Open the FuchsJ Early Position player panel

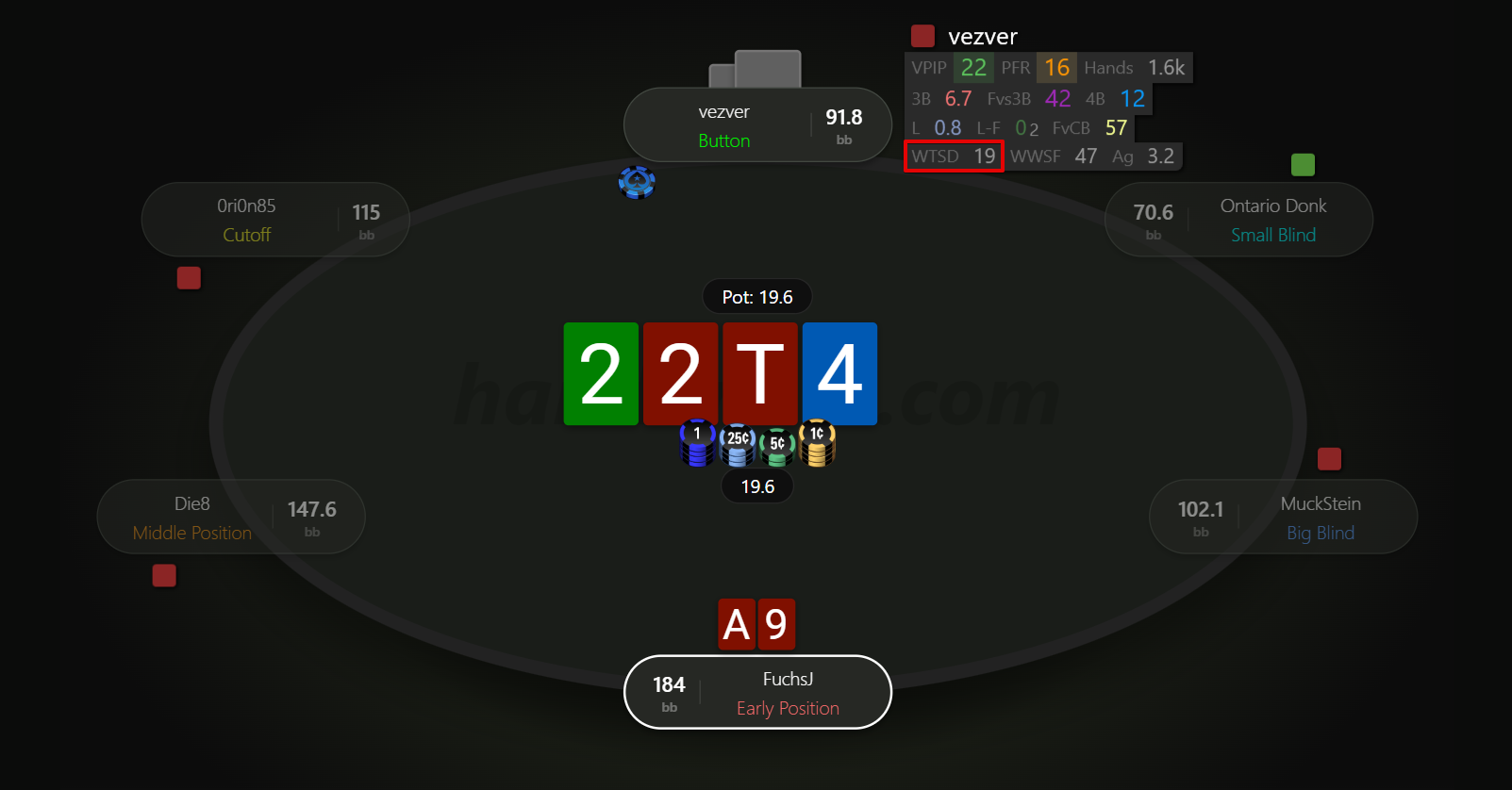pos(757,693)
